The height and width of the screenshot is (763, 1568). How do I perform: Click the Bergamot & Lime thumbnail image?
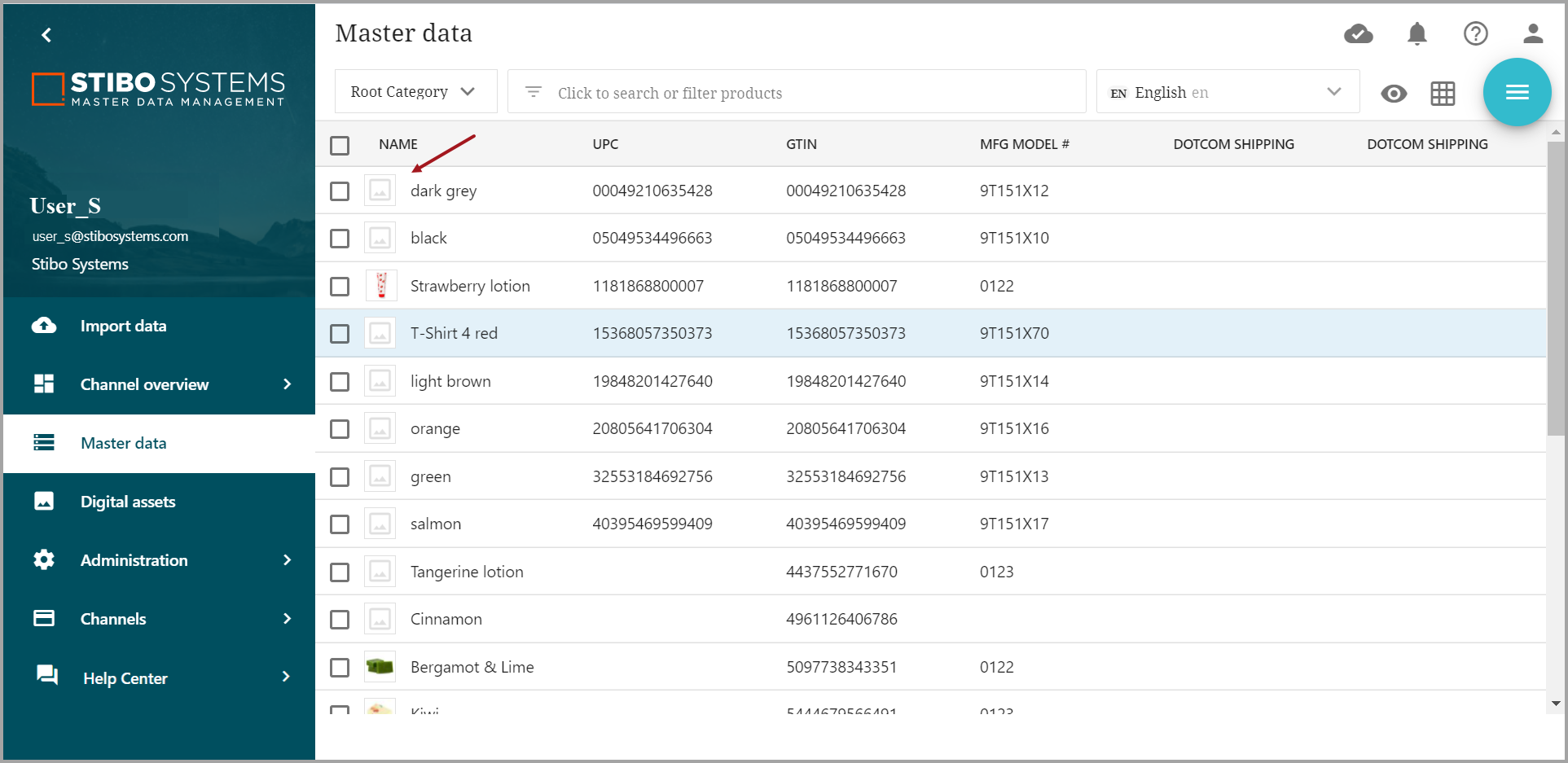[x=380, y=667]
